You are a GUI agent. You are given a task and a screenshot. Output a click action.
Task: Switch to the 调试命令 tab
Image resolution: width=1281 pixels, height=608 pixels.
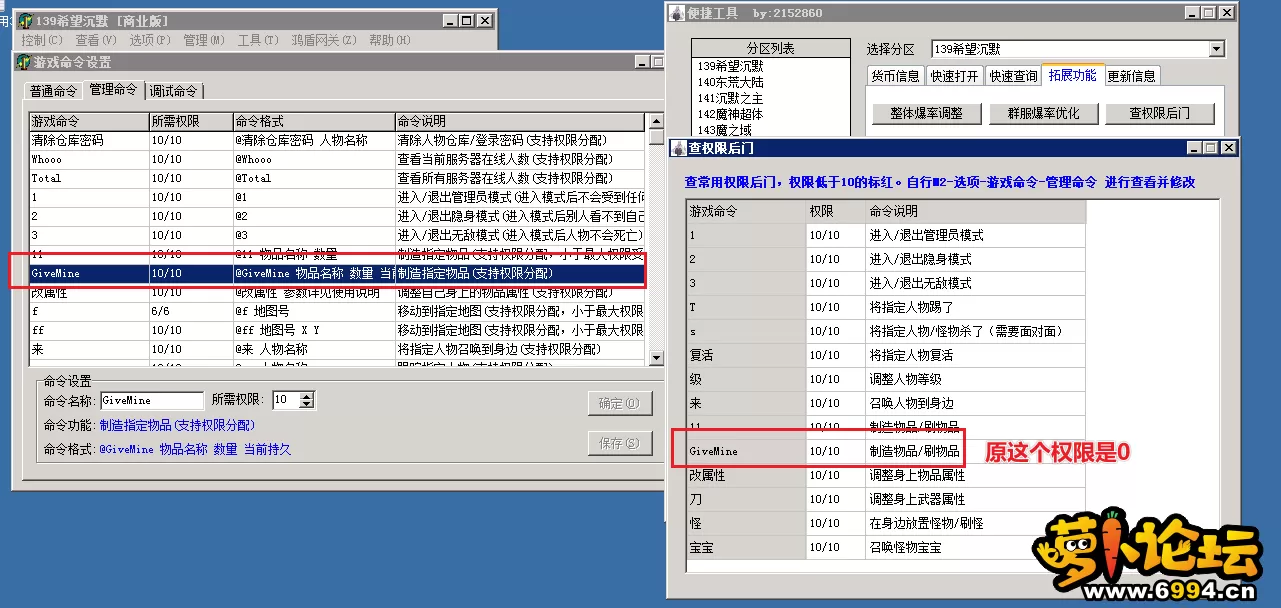(174, 91)
